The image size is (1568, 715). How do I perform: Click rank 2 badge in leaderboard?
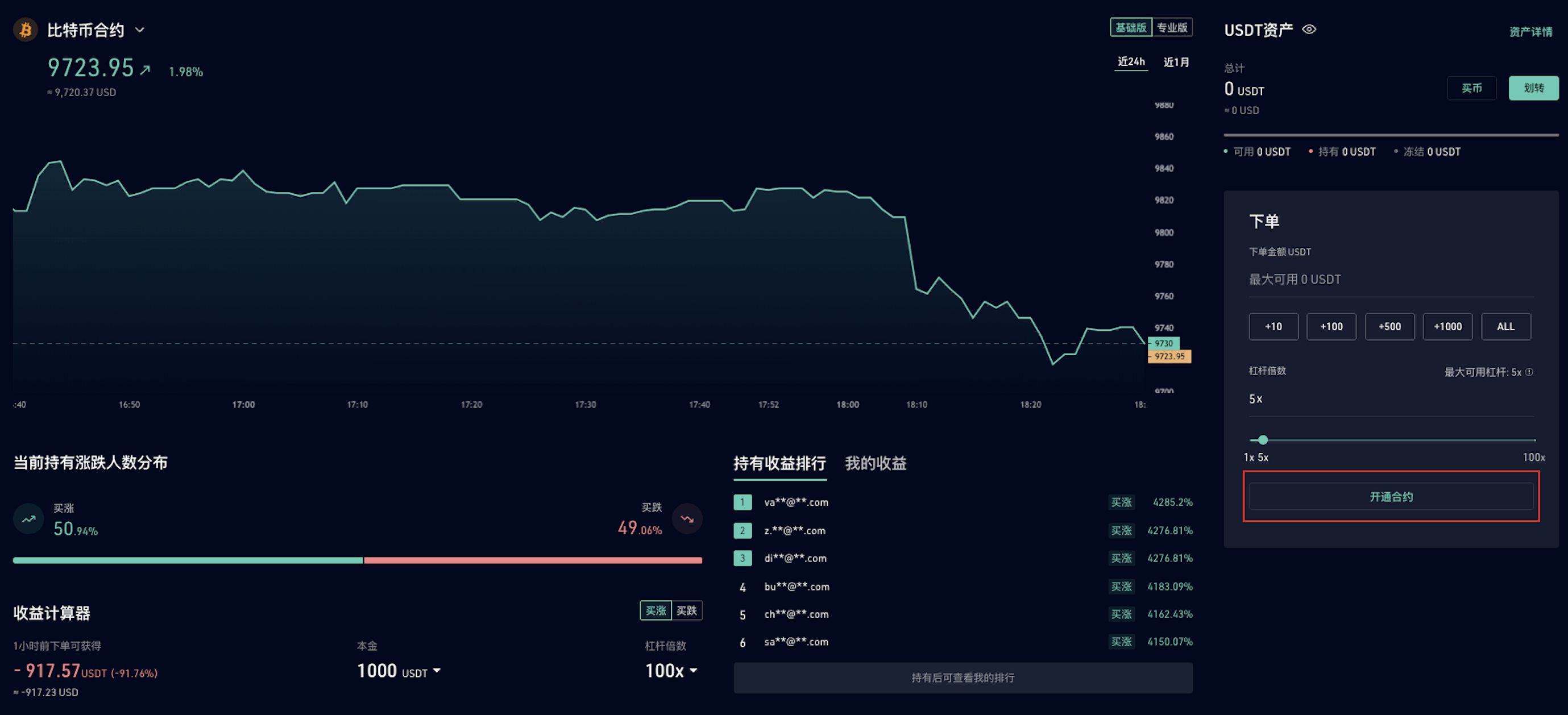(742, 530)
